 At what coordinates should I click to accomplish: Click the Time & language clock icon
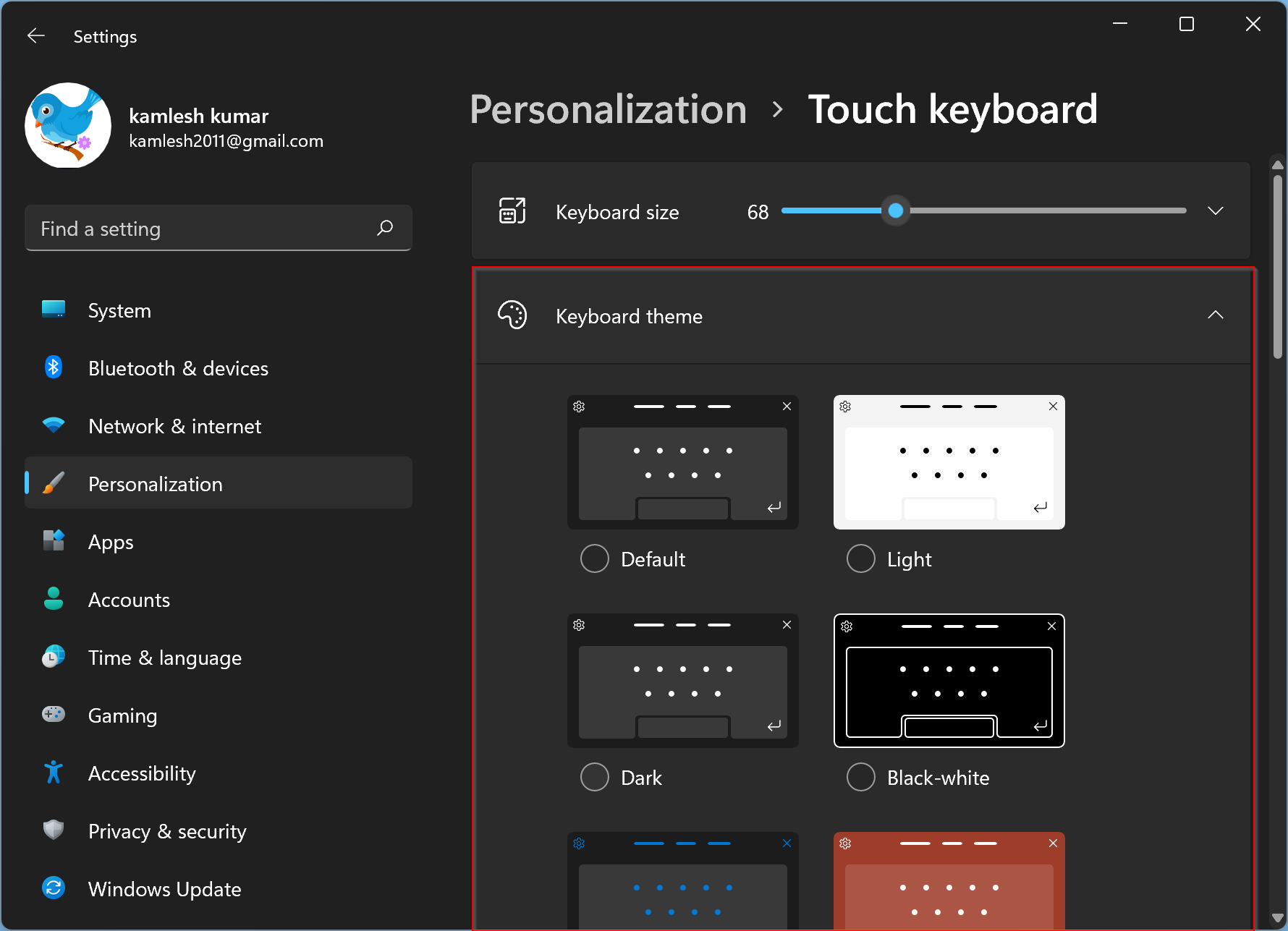(x=54, y=656)
